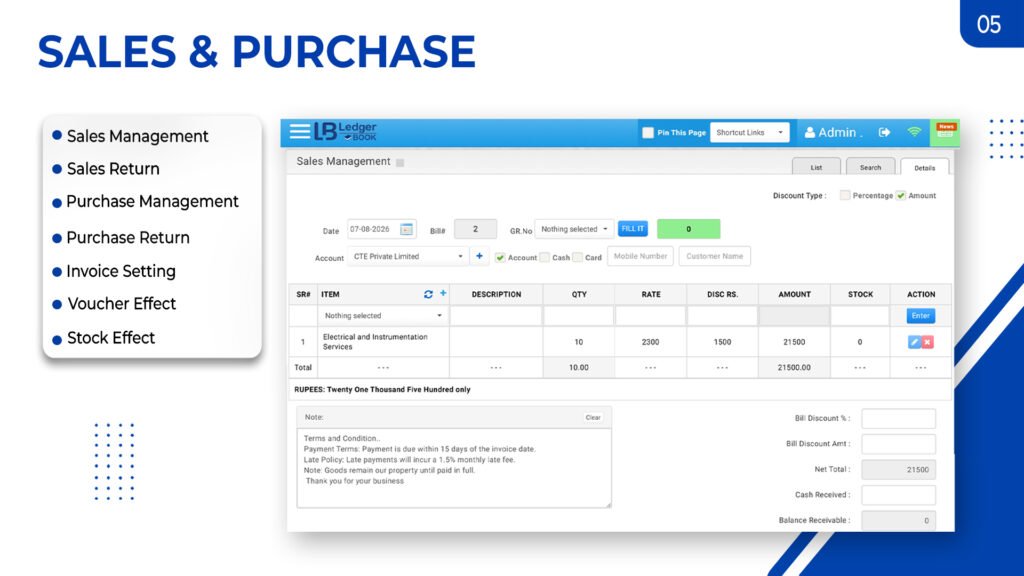Click the small square beside Sales Management title

tap(400, 163)
